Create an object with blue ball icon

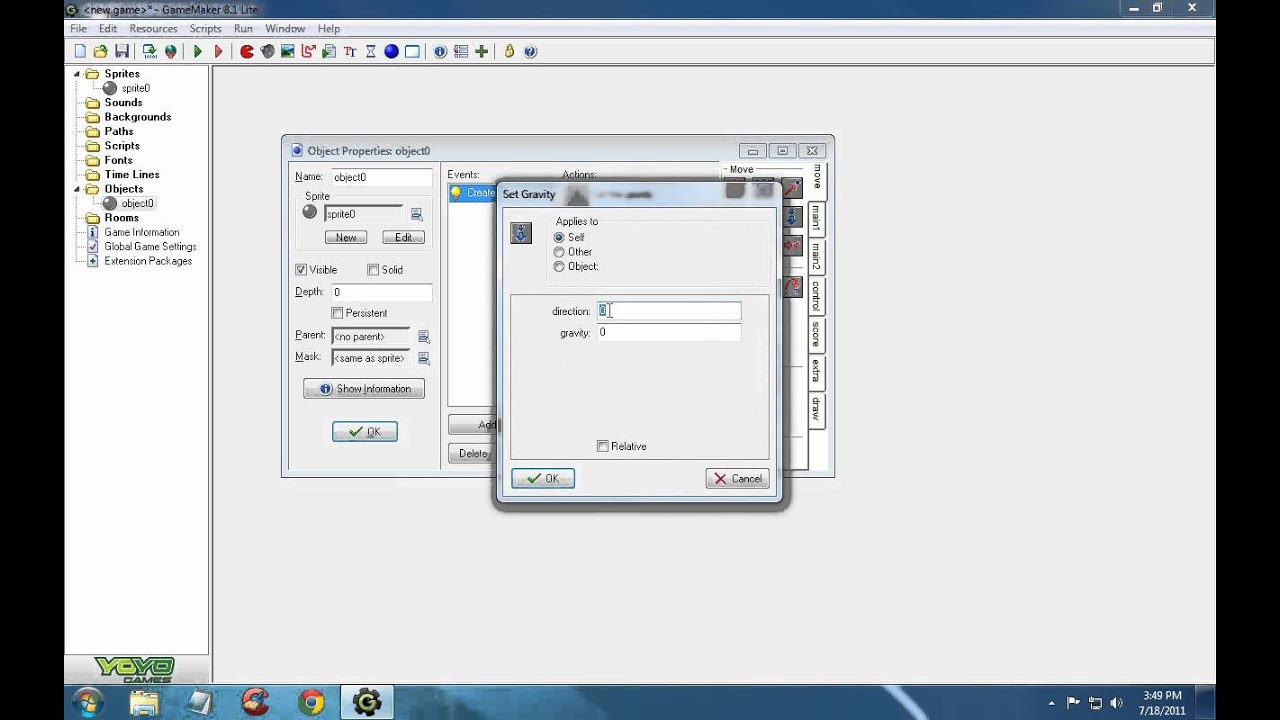[x=391, y=51]
